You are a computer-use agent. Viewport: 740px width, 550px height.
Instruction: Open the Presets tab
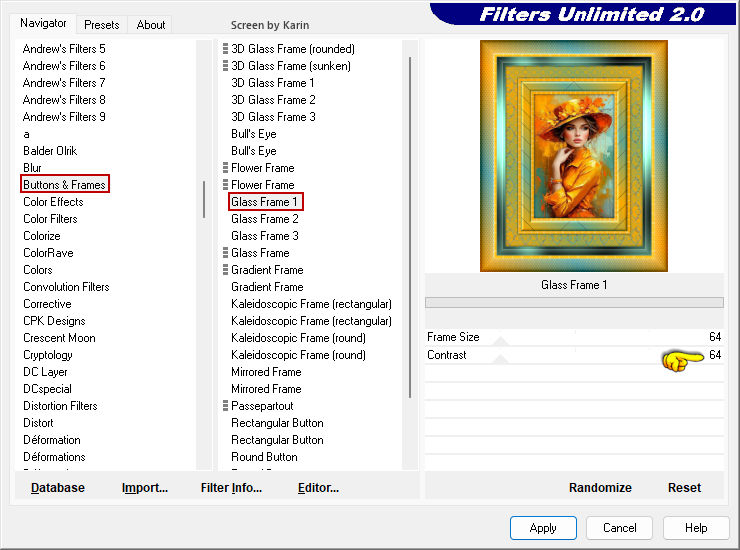[101, 25]
